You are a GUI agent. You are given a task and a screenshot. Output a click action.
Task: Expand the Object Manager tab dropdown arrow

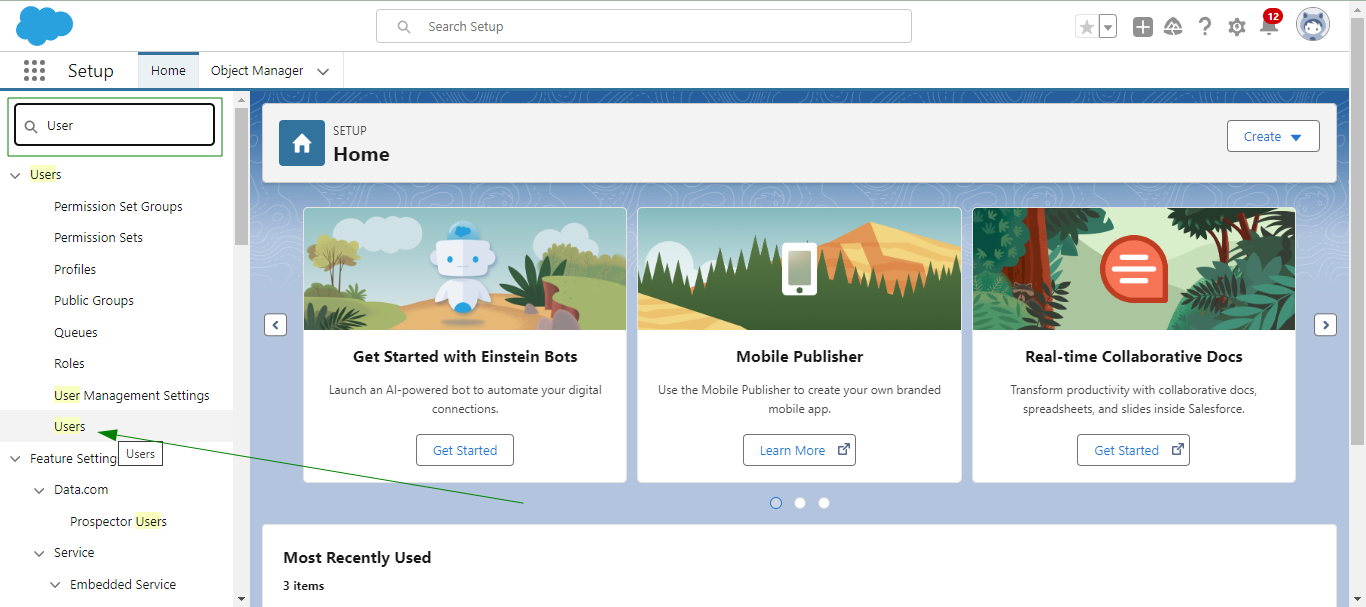point(323,71)
